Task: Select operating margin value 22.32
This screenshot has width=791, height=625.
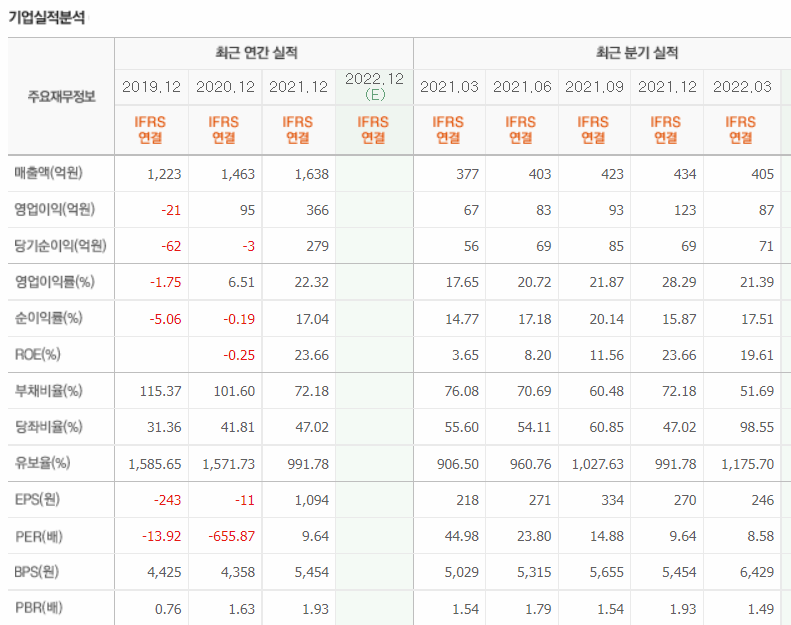Action: click(312, 282)
